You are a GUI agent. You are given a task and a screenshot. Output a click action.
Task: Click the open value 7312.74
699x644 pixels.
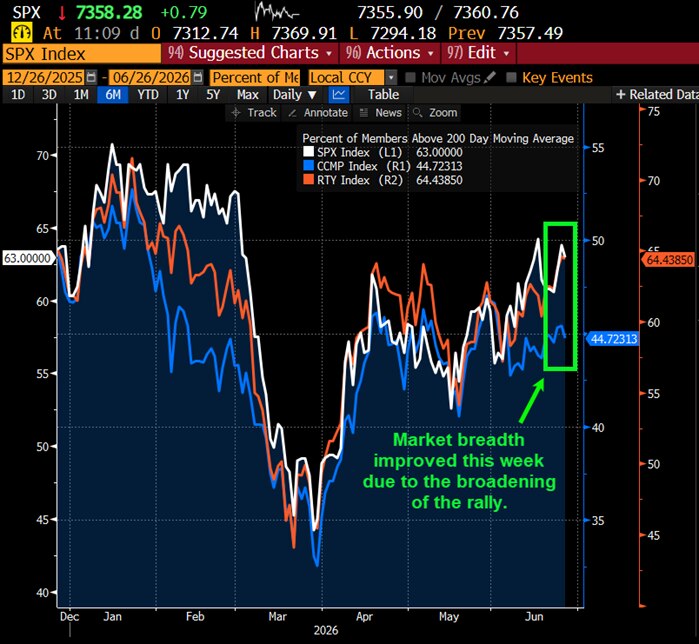205,33
